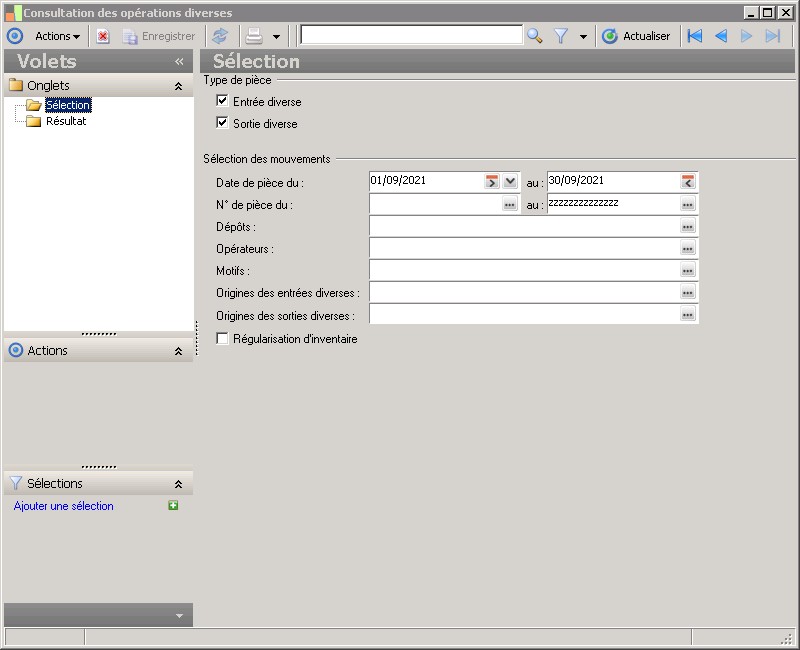
Task: Click the Sélections funnel panel icon
Action: (x=16, y=483)
